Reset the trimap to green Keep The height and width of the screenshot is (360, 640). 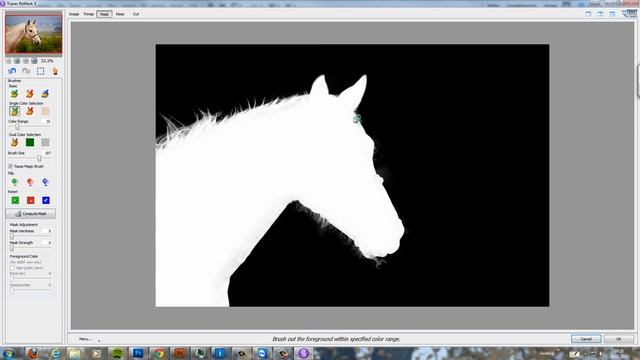coord(15,200)
